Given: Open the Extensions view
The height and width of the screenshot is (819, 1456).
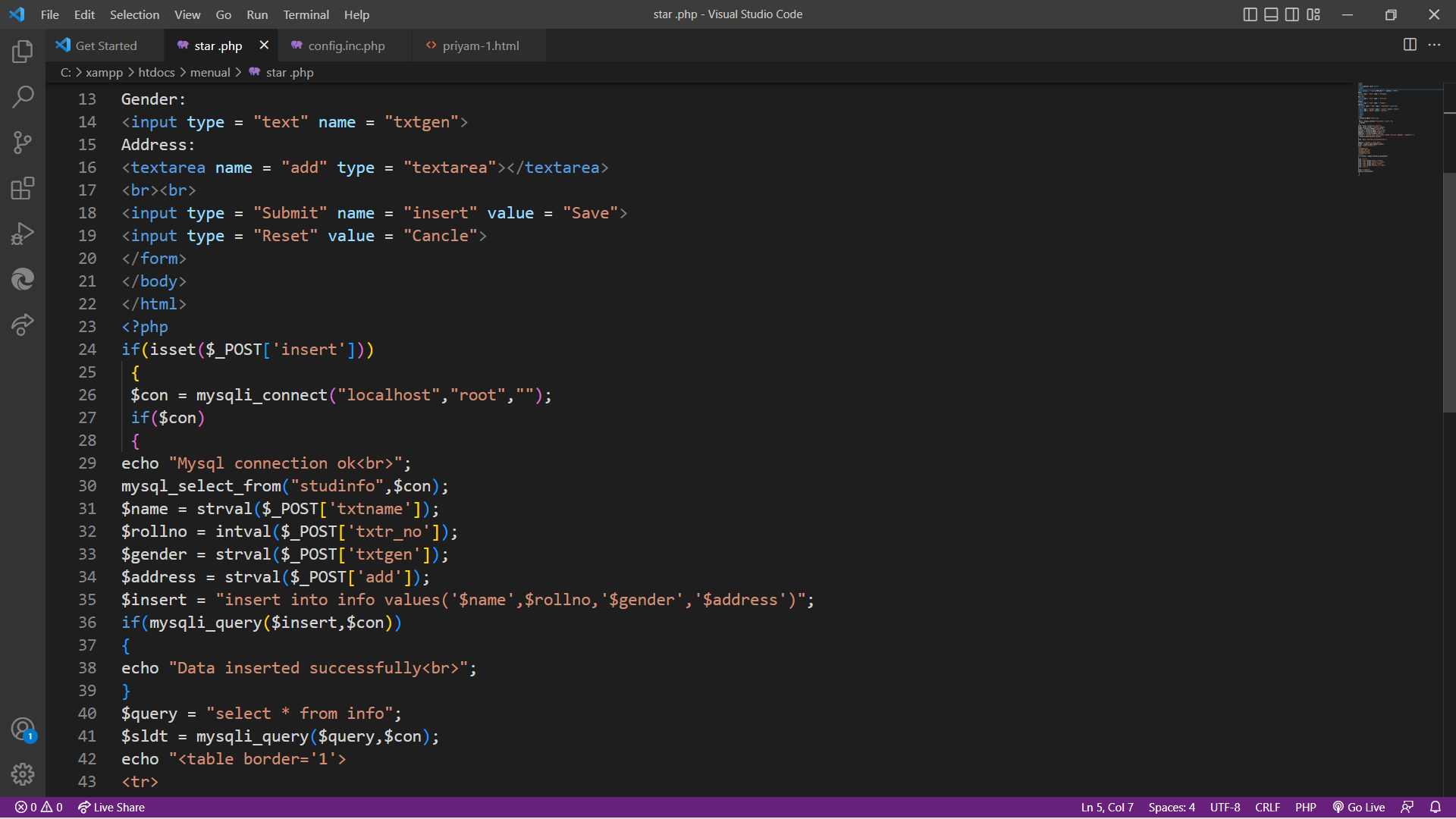Looking at the screenshot, I should pos(23,188).
